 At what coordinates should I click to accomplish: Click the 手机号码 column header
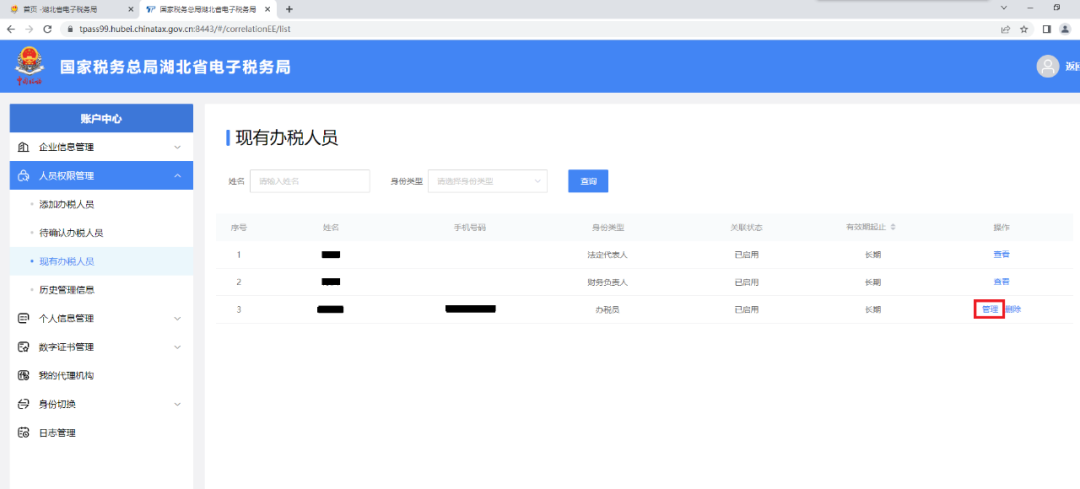point(470,227)
